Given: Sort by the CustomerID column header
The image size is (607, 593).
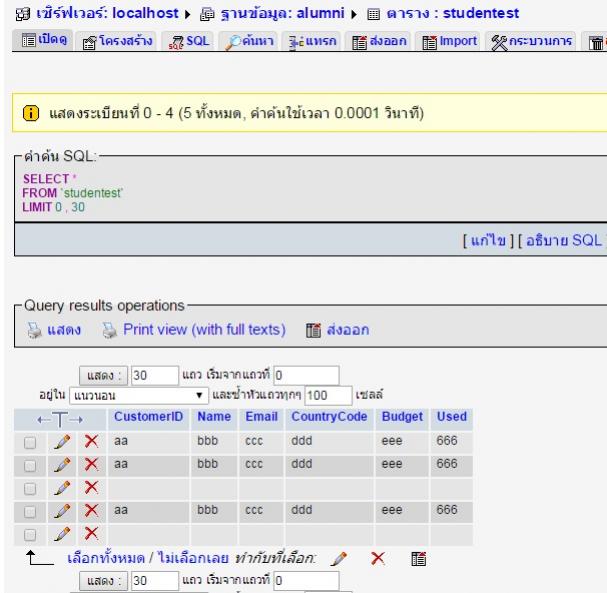Looking at the screenshot, I should pyautogui.click(x=147, y=415).
